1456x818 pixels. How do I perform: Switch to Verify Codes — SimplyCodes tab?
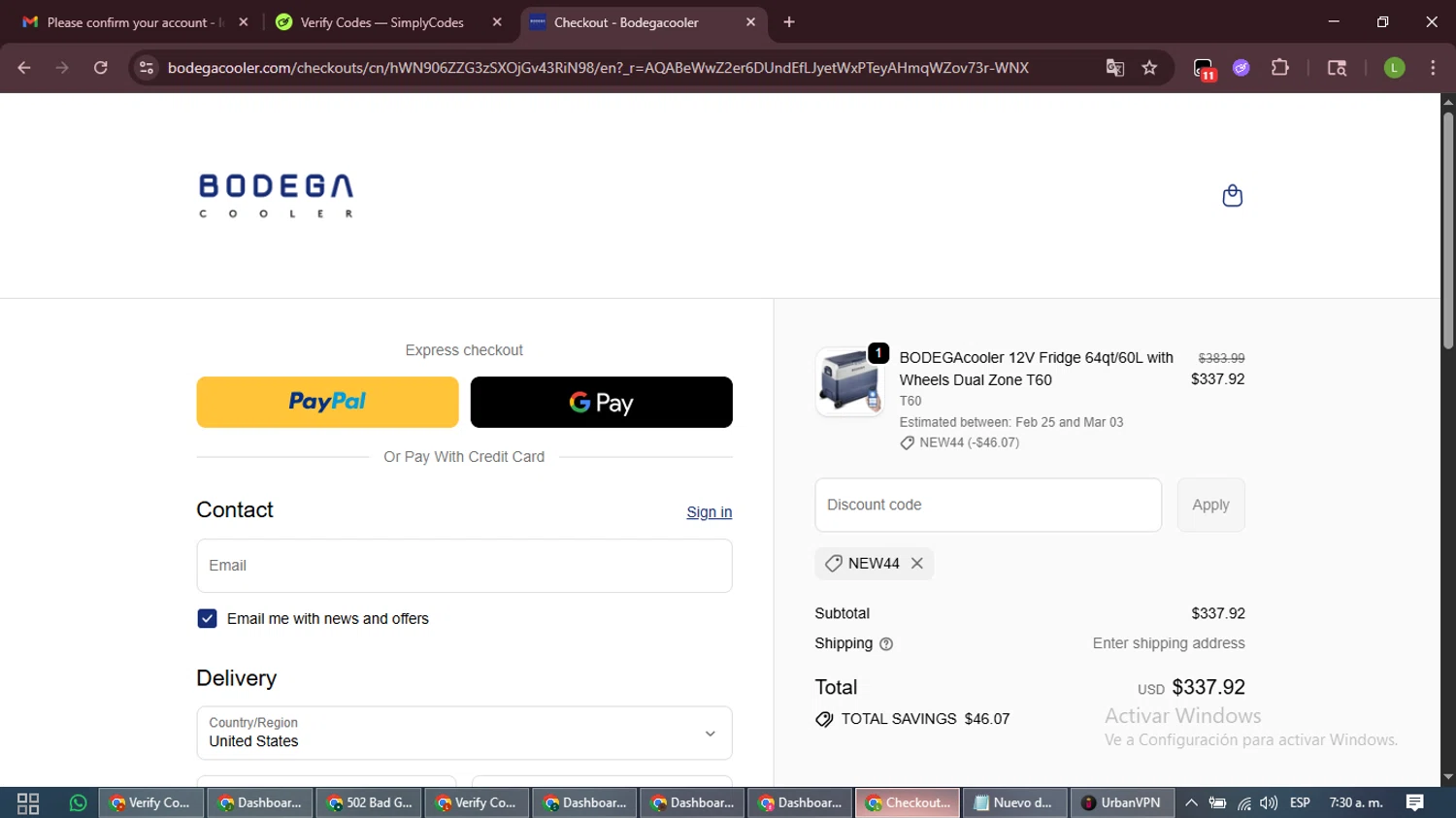[388, 22]
